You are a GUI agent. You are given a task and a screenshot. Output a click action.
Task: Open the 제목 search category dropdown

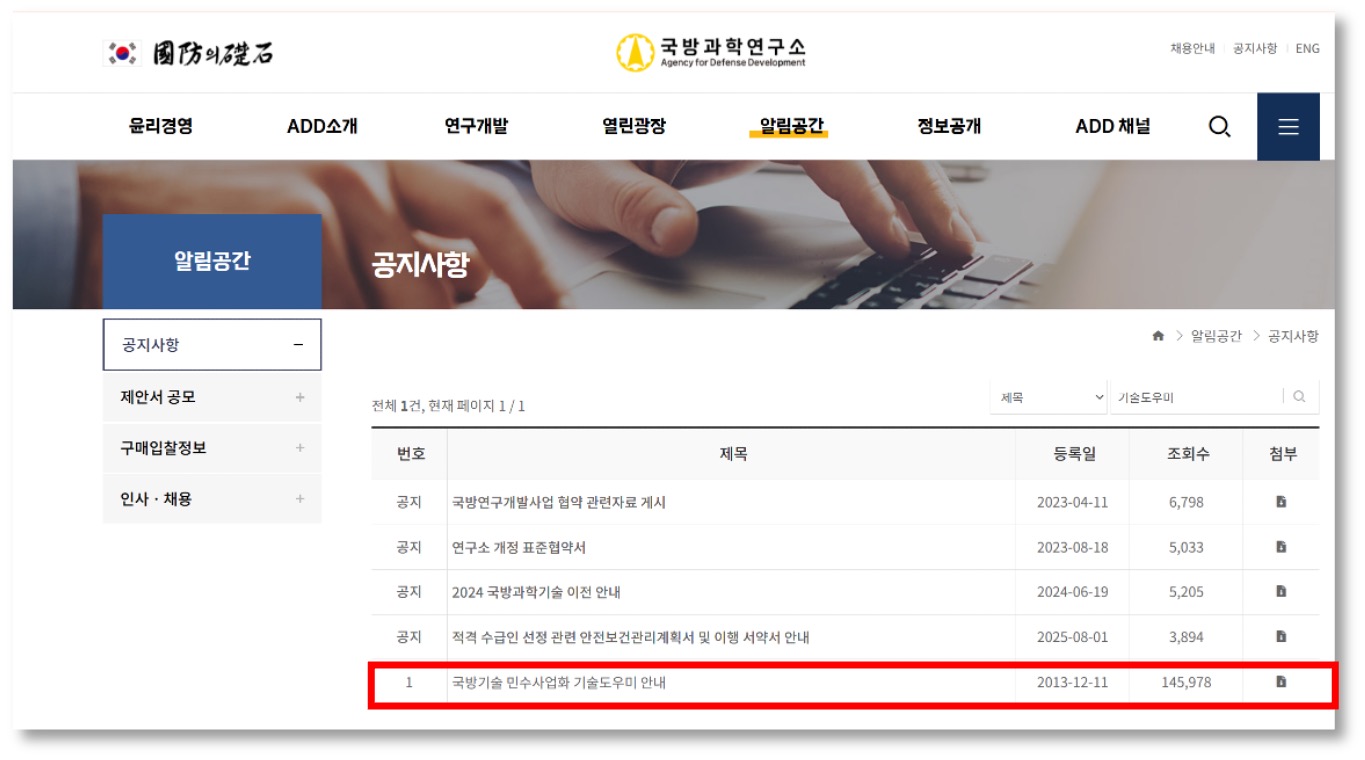[1049, 397]
